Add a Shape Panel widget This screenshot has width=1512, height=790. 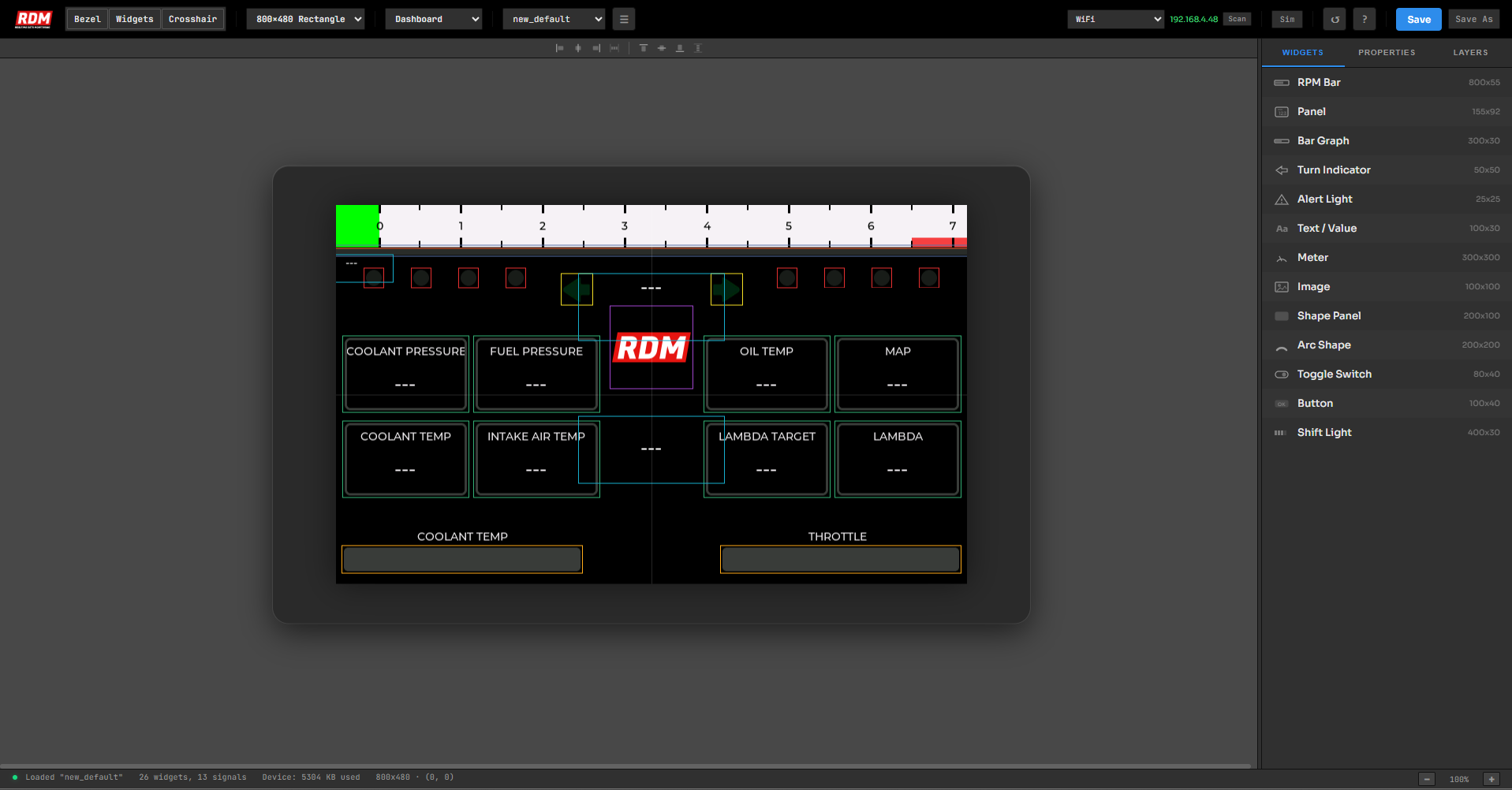[1387, 315]
